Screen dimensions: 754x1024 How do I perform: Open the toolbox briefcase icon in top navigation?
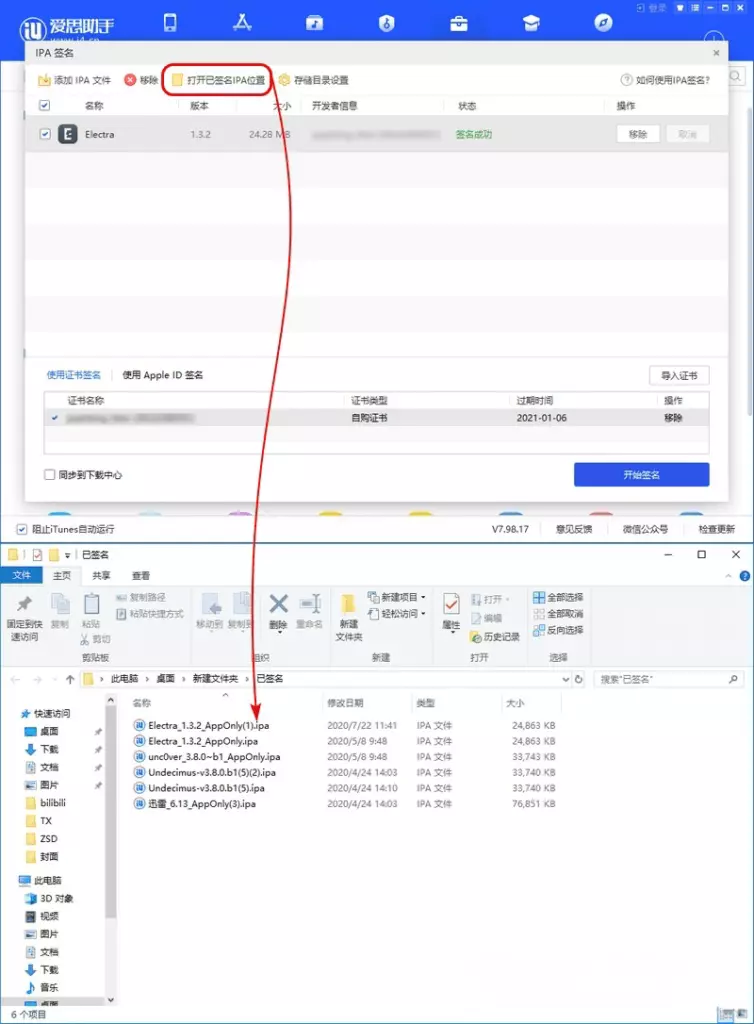(x=459, y=22)
